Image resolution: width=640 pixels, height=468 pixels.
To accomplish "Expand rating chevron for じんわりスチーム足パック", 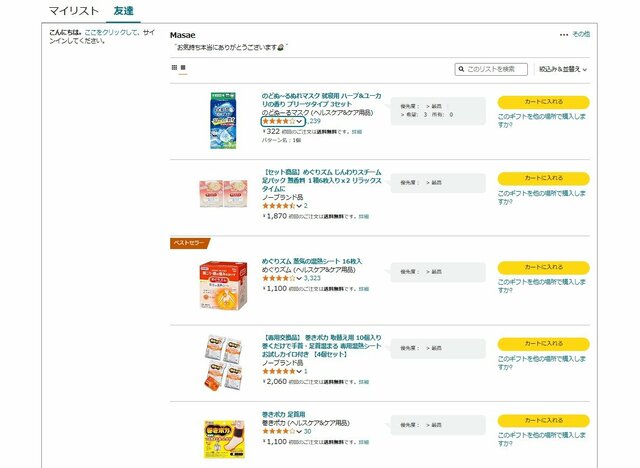I will point(299,206).
